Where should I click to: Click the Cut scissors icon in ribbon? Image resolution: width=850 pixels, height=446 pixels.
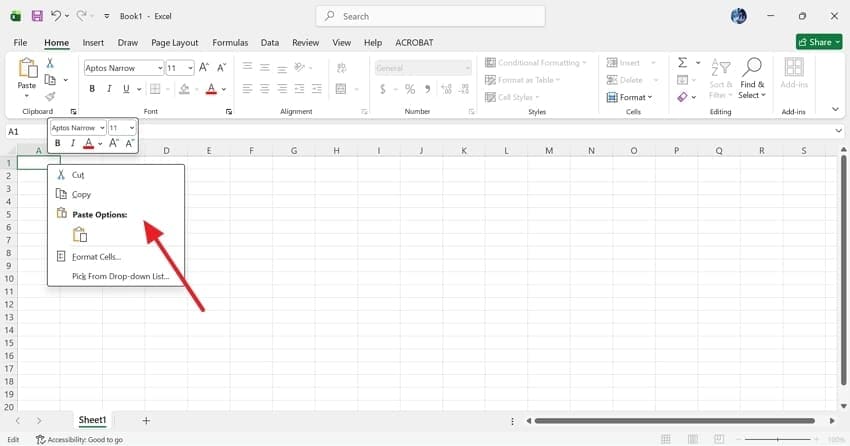click(x=50, y=63)
